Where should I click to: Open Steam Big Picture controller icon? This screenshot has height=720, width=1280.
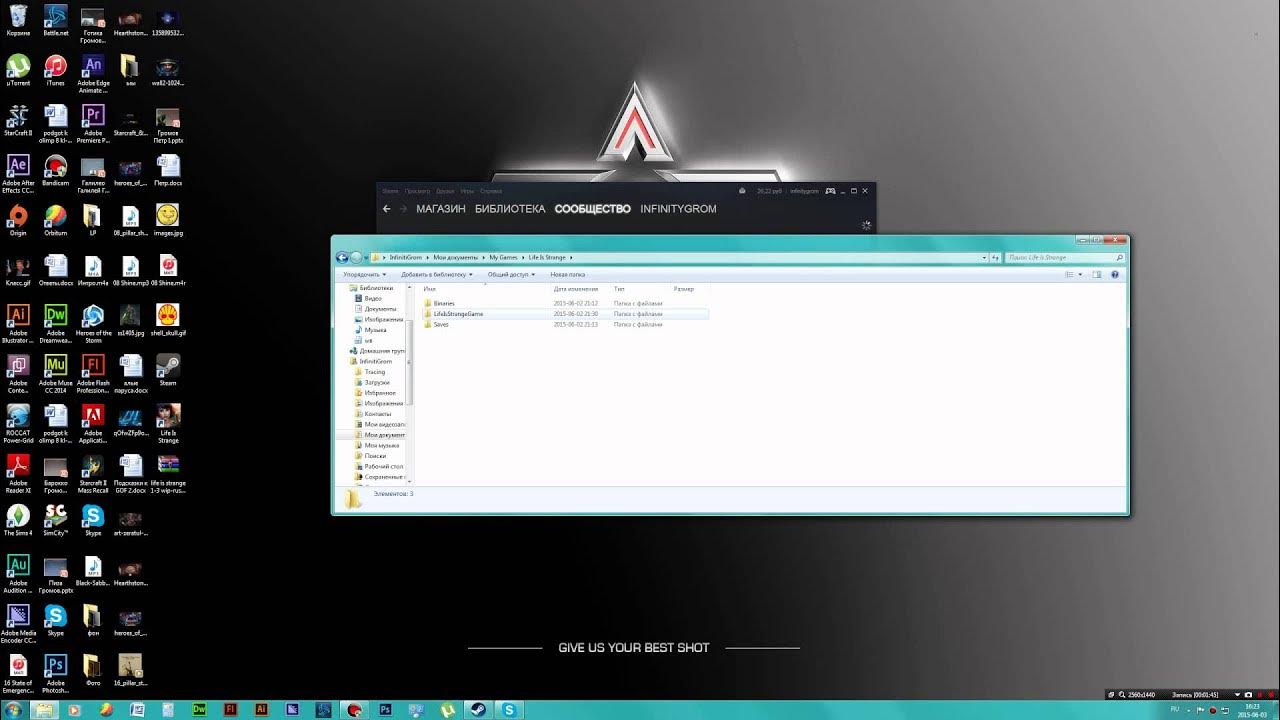pyautogui.click(x=830, y=190)
